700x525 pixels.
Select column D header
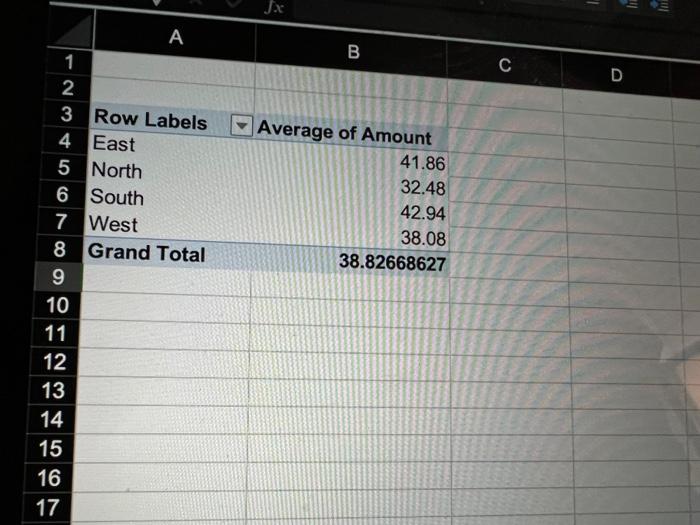(616, 75)
